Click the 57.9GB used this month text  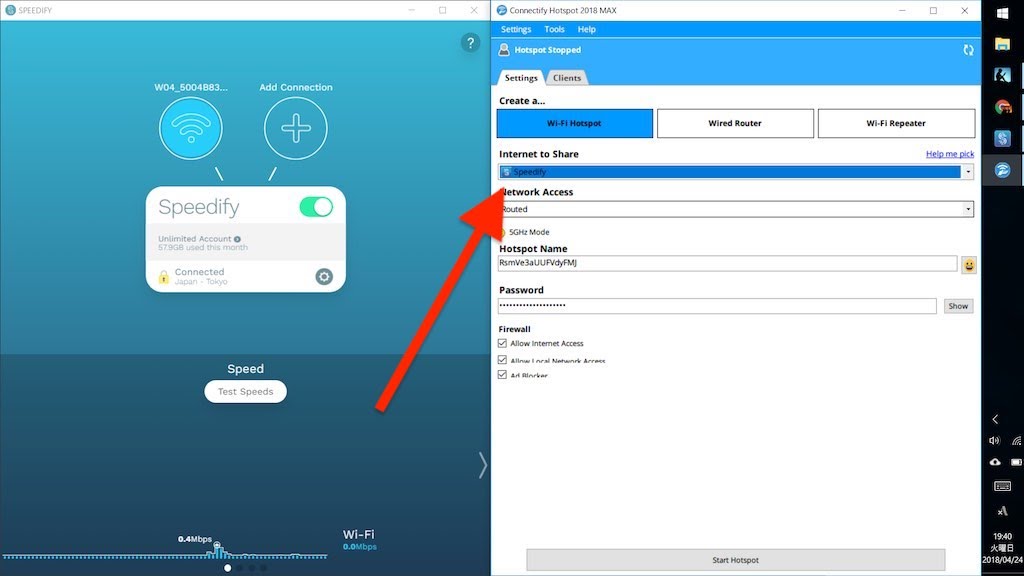tap(202, 248)
